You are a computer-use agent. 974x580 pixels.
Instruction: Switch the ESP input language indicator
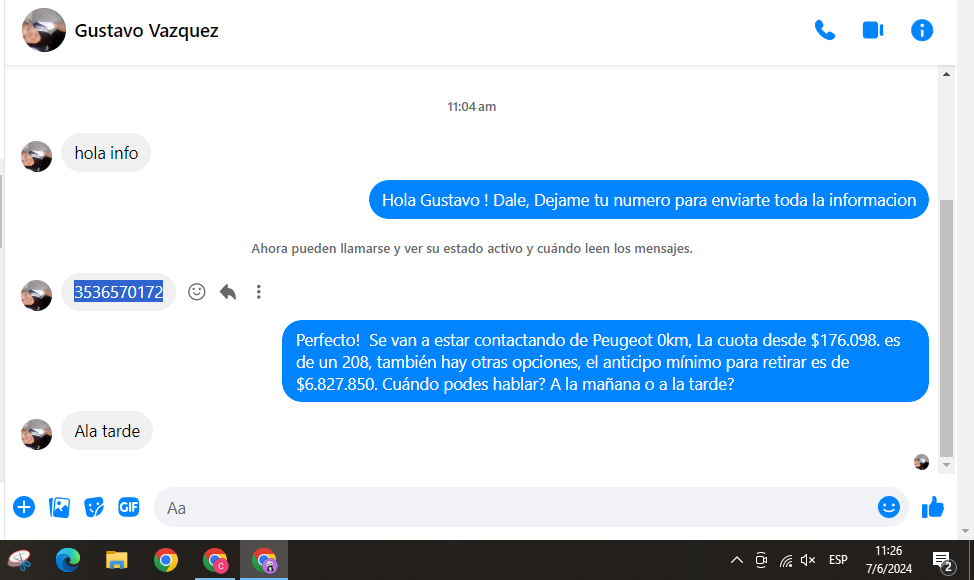click(838, 560)
